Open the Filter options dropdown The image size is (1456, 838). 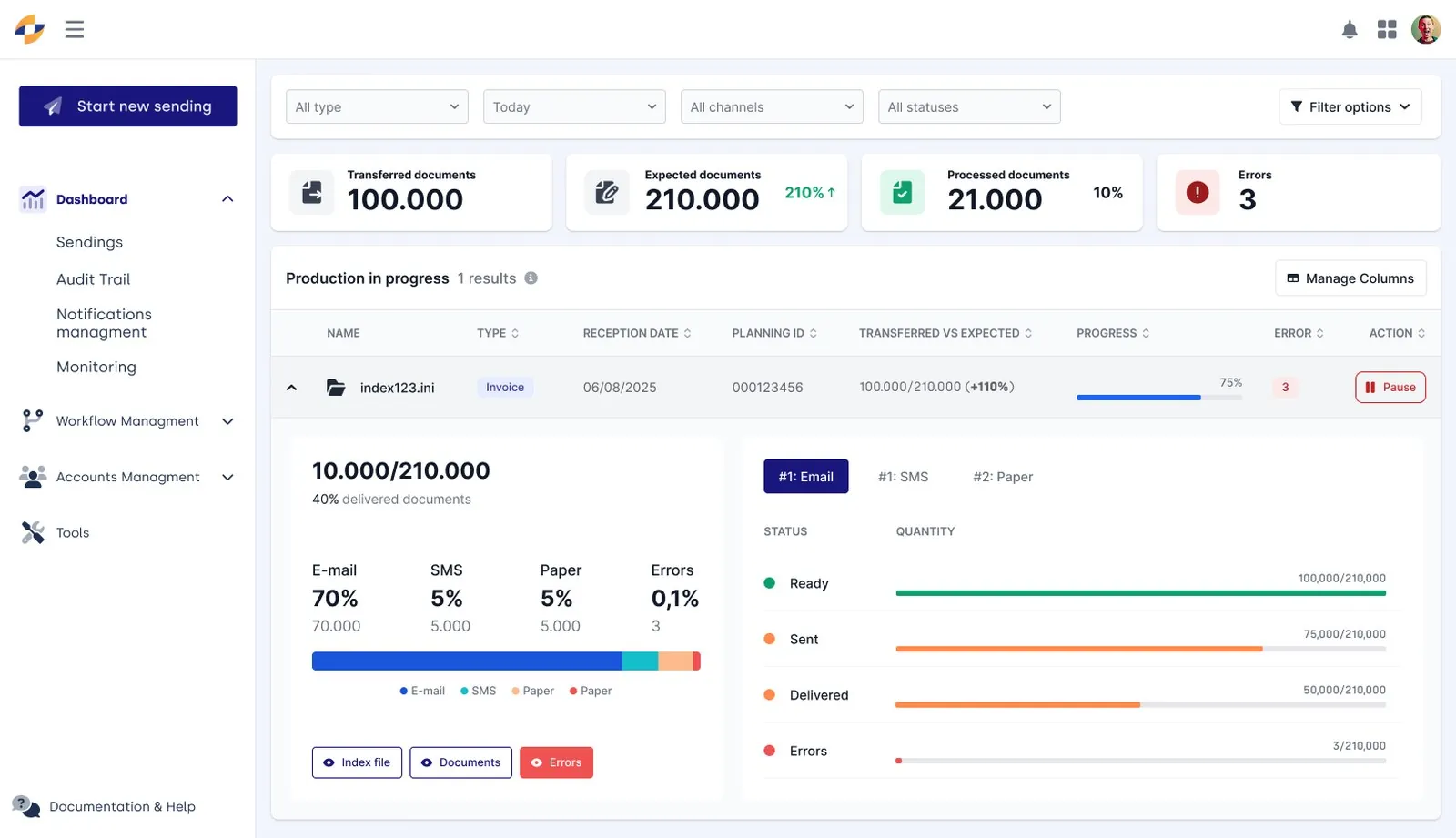(x=1350, y=106)
